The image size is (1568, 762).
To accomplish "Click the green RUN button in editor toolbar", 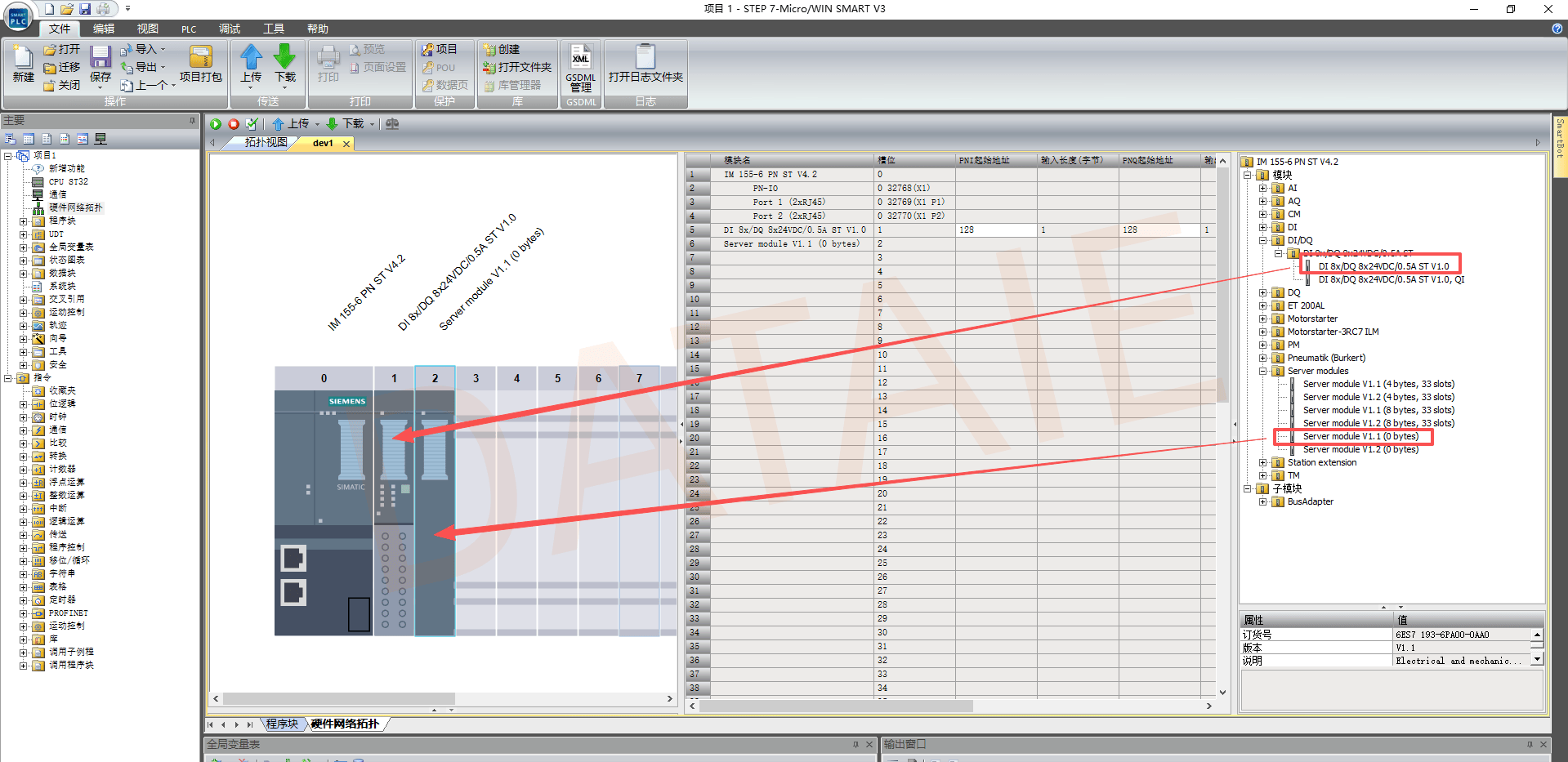I will click(x=216, y=124).
